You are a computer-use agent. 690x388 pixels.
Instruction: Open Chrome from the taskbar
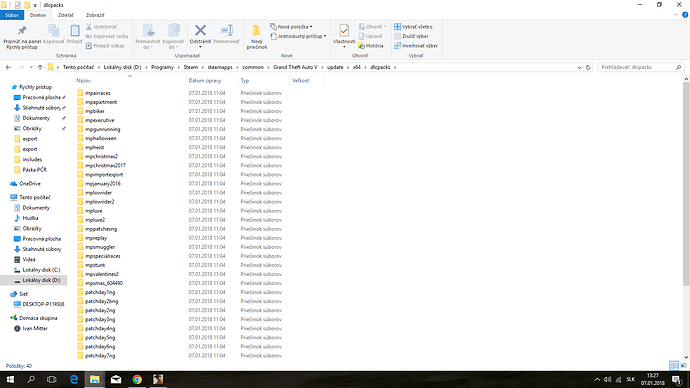[137, 379]
